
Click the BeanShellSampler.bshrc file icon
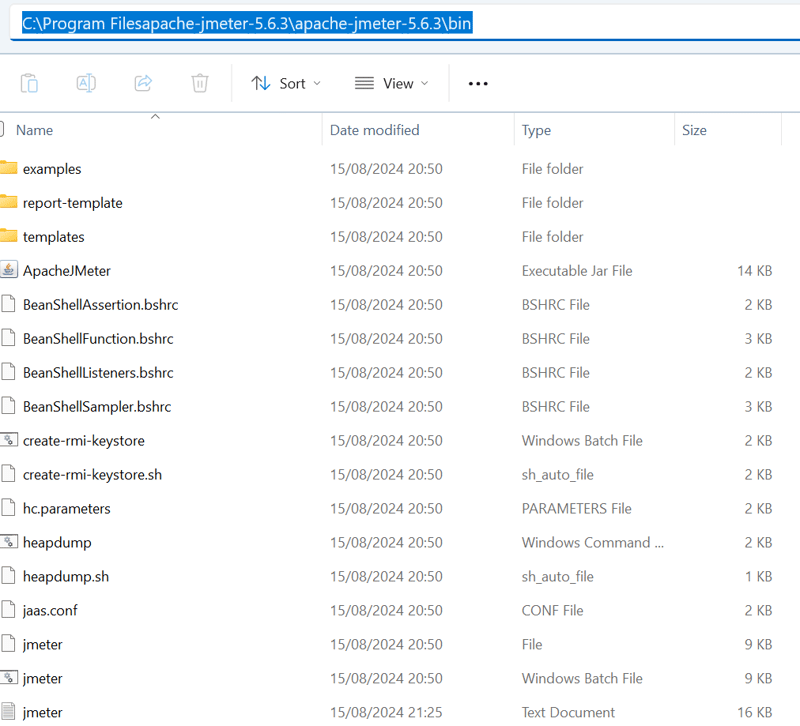[8, 406]
